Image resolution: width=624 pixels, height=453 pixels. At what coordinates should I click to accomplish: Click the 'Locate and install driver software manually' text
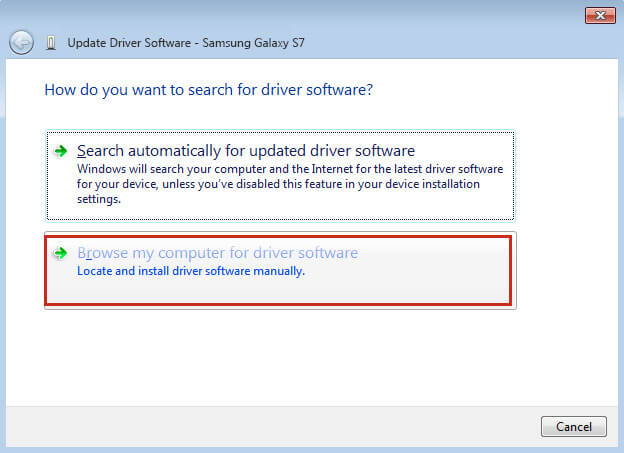point(191,271)
